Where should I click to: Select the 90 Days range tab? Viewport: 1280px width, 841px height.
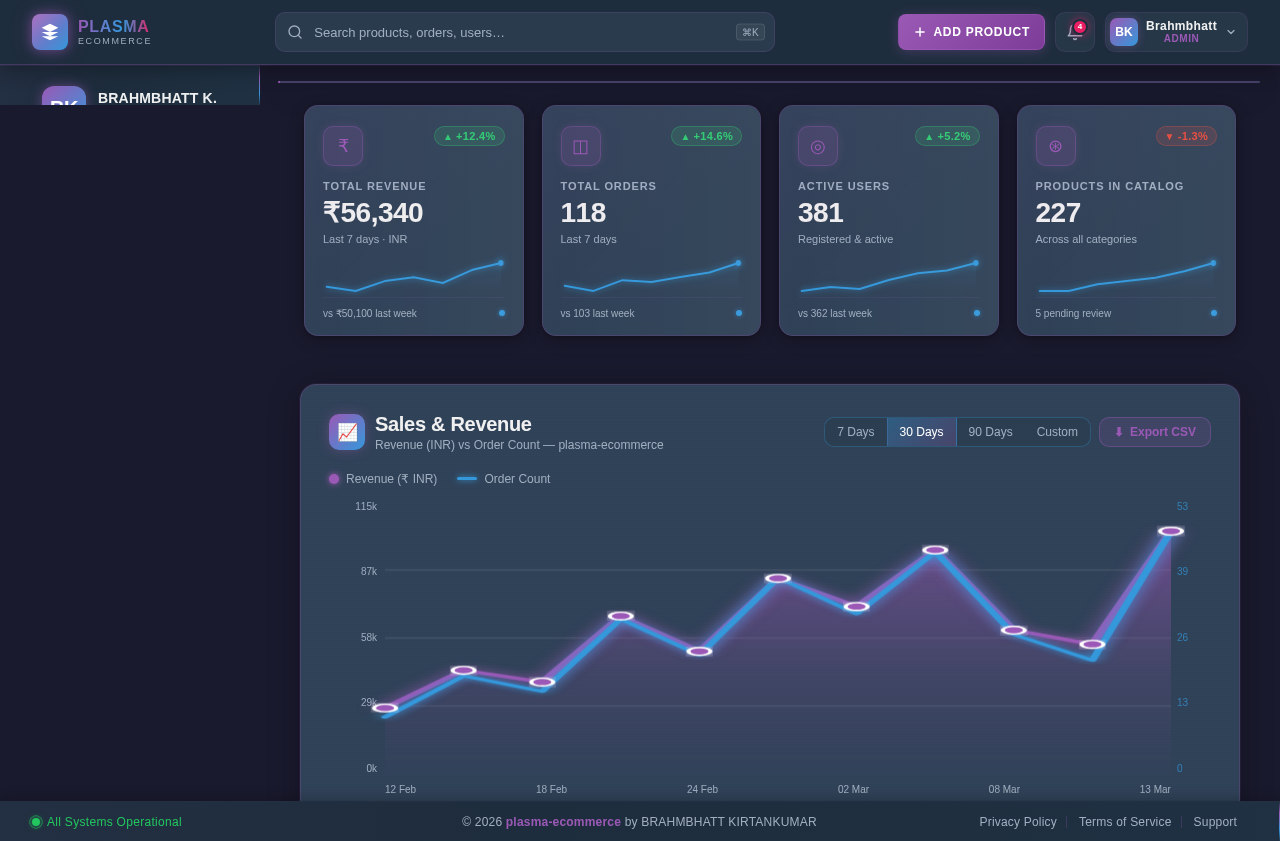pyautogui.click(x=989, y=431)
